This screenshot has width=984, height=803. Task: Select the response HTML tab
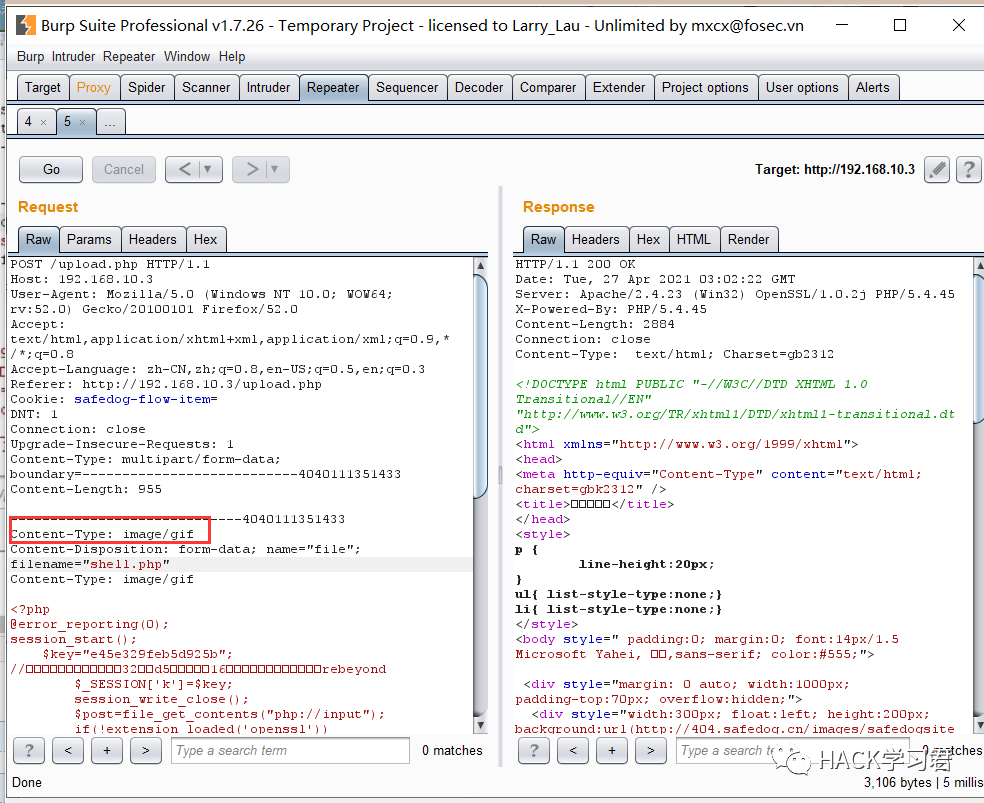[693, 239]
